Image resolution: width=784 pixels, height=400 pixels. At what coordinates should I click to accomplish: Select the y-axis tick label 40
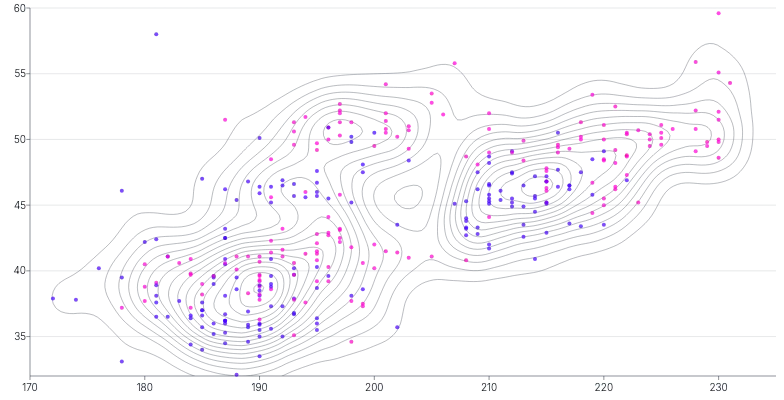pyautogui.click(x=19, y=270)
